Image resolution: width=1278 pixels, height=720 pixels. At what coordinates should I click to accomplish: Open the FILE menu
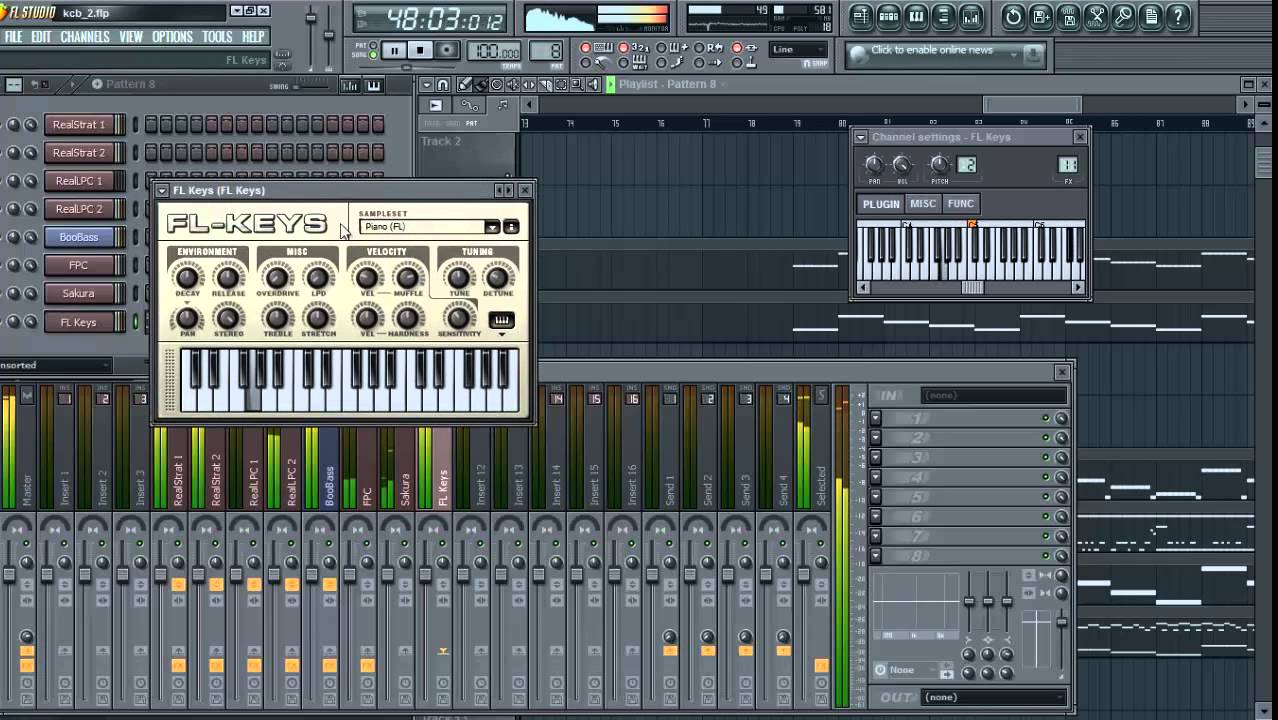click(13, 37)
